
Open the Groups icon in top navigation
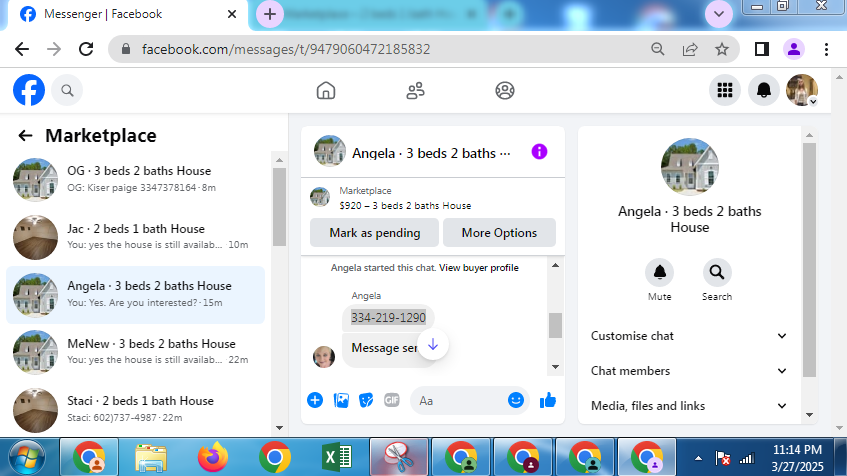point(505,90)
